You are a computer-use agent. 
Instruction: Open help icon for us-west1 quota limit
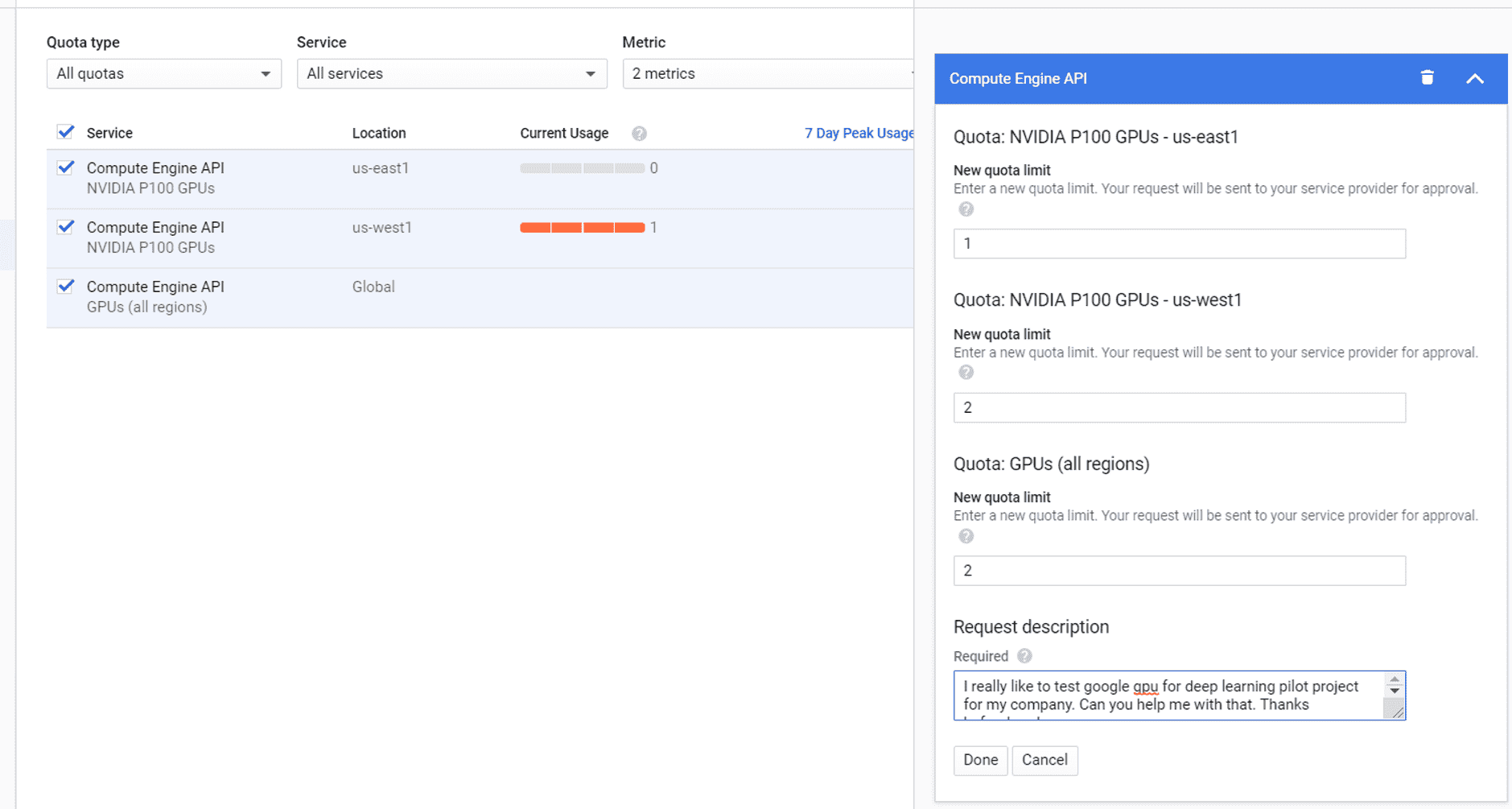coord(966,373)
